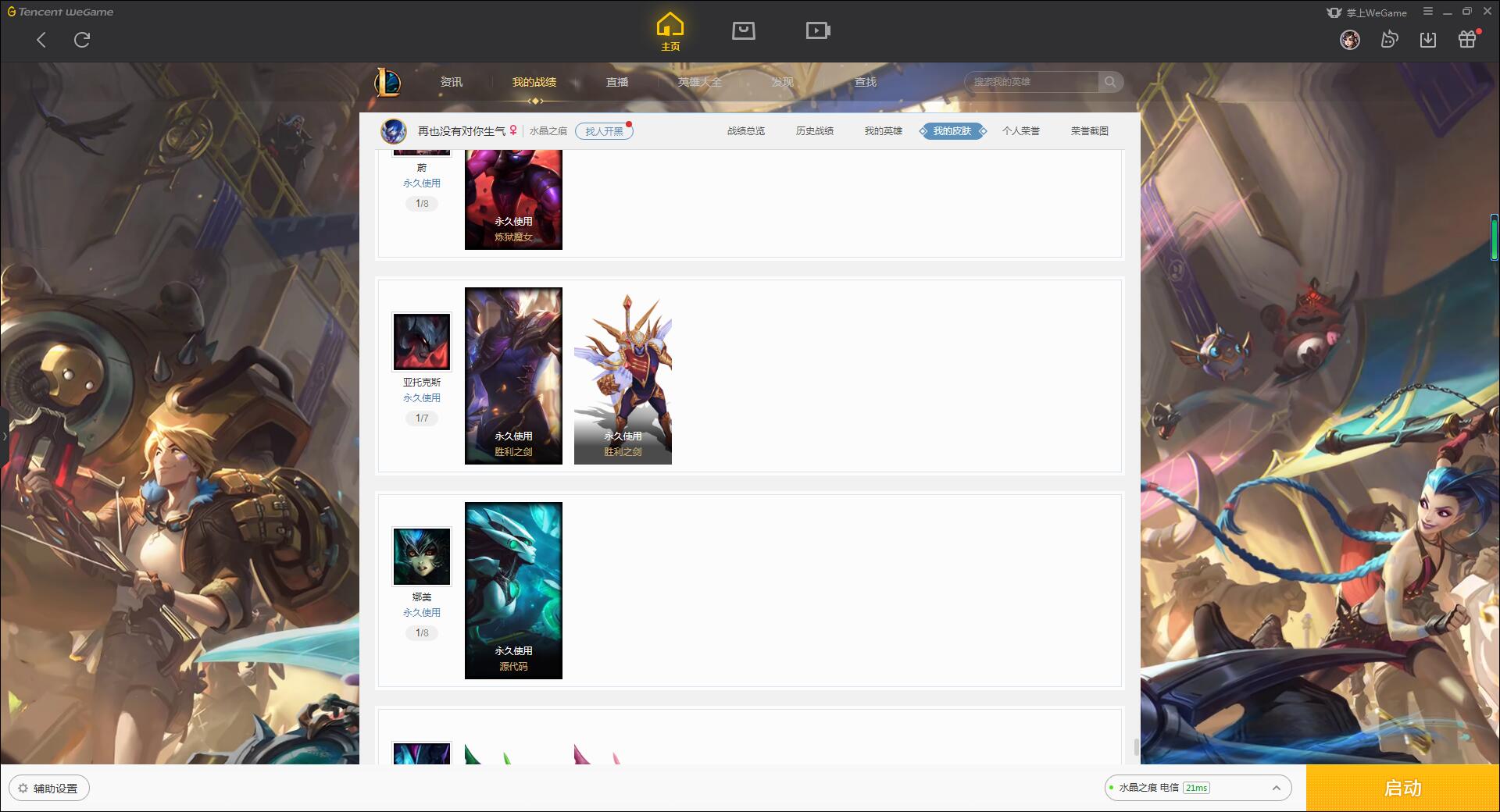
Task: Open the 源代码 Nami skin thumbnail
Action: point(513,590)
